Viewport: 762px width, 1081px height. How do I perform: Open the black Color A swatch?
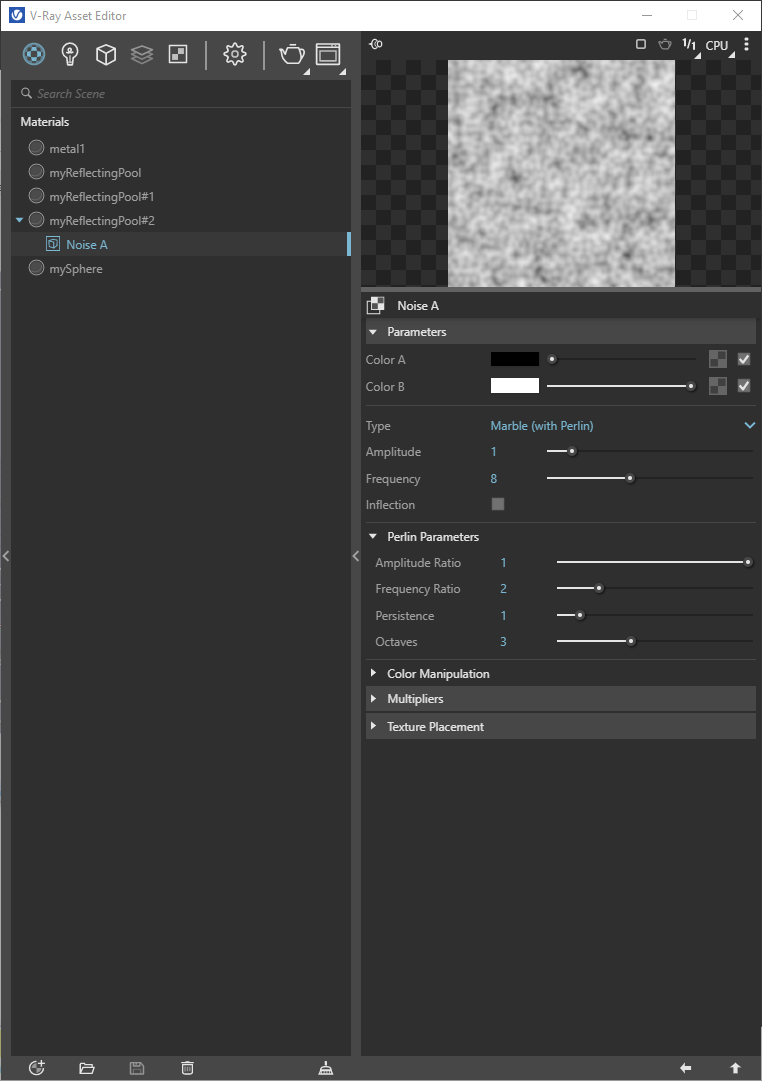514,359
